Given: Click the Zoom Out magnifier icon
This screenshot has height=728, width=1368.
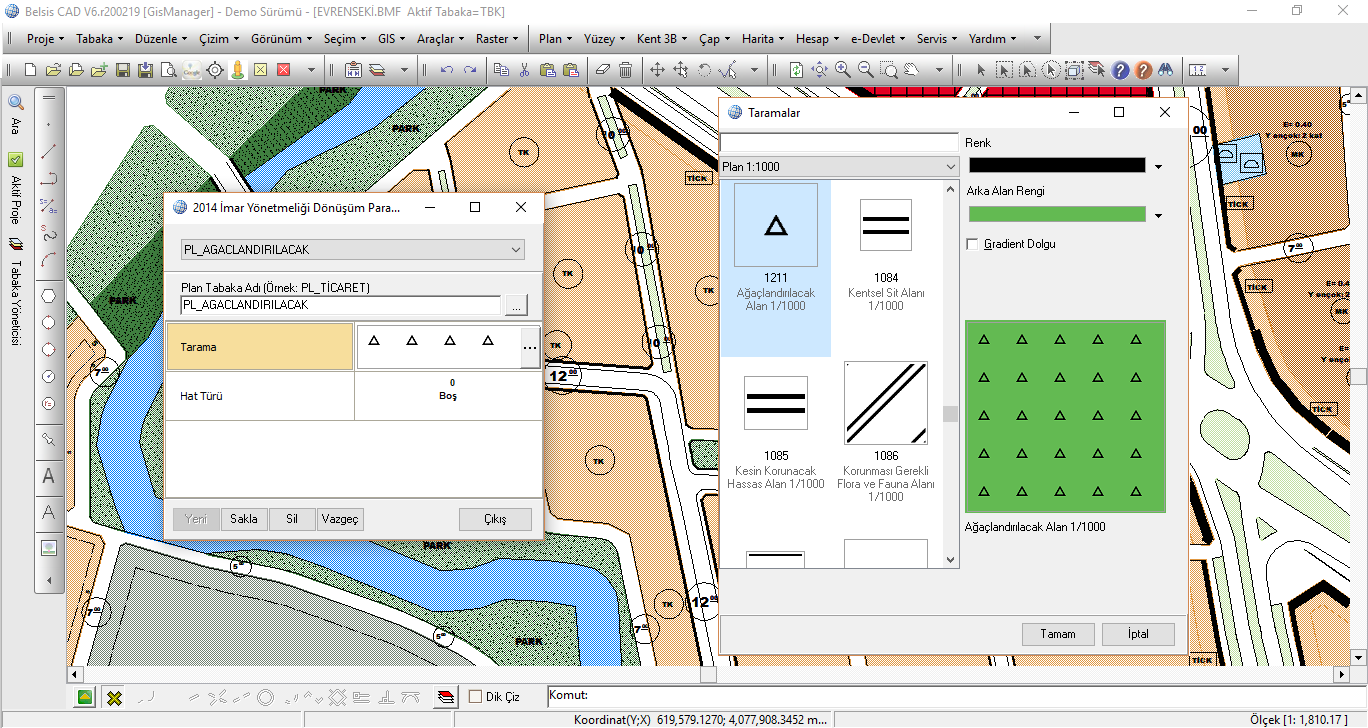Looking at the screenshot, I should [x=866, y=70].
